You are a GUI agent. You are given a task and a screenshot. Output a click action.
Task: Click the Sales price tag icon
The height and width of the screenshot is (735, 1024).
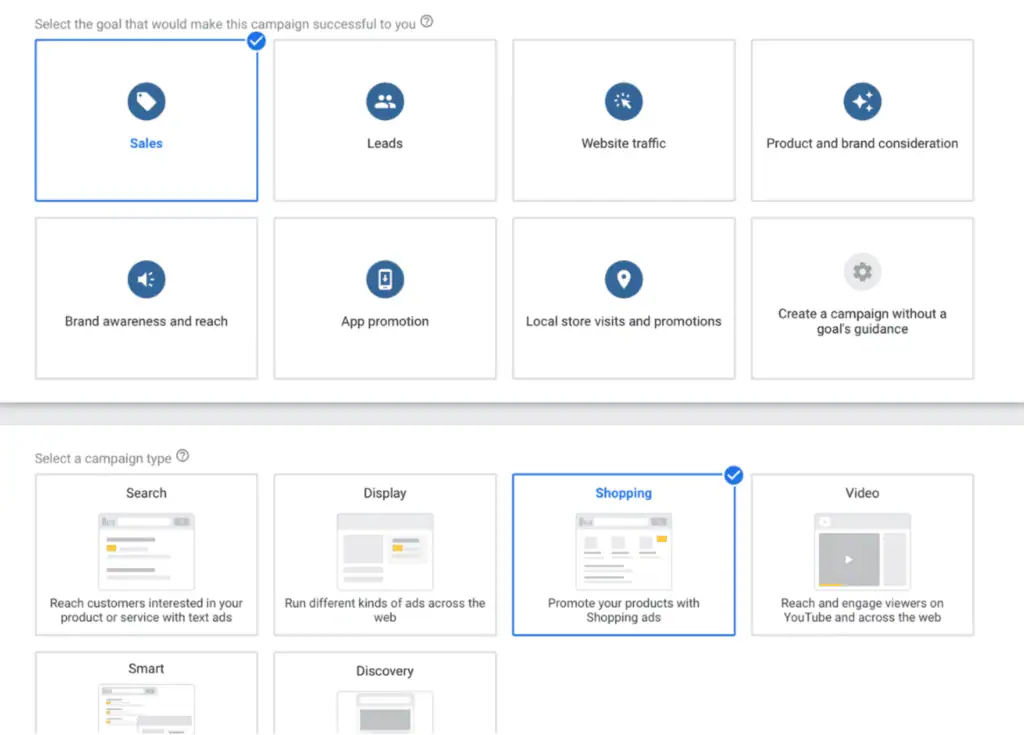[146, 101]
